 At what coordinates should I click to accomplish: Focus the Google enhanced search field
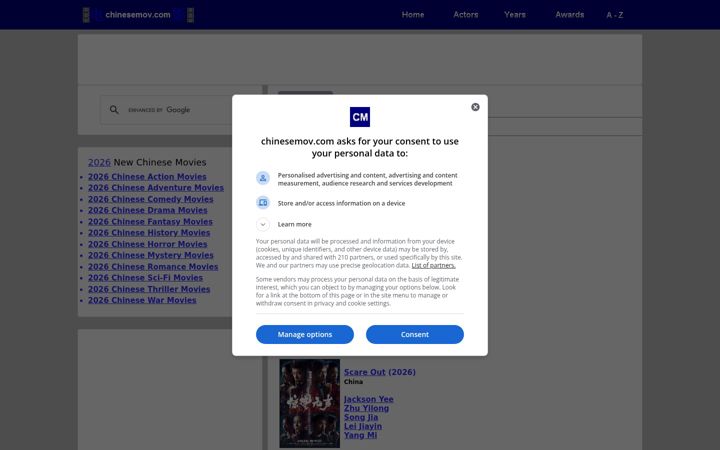[x=172, y=110]
